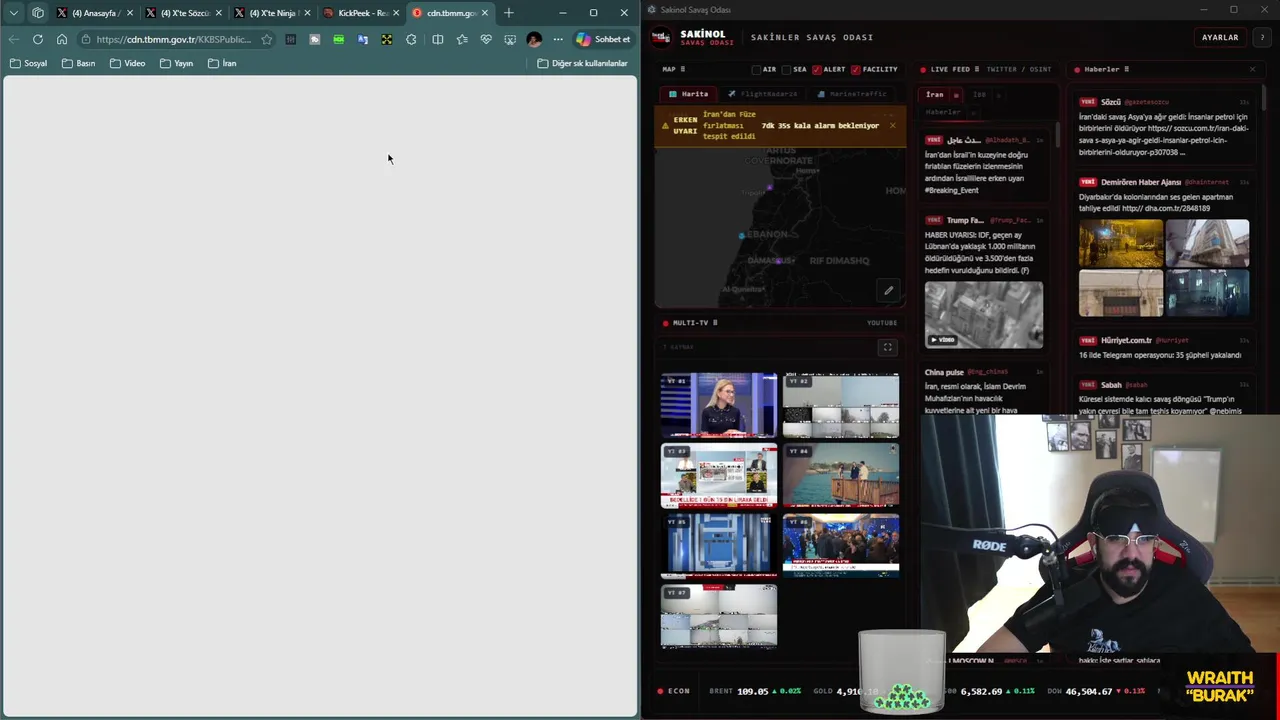Open MAP panel drag handle menu

(683, 70)
